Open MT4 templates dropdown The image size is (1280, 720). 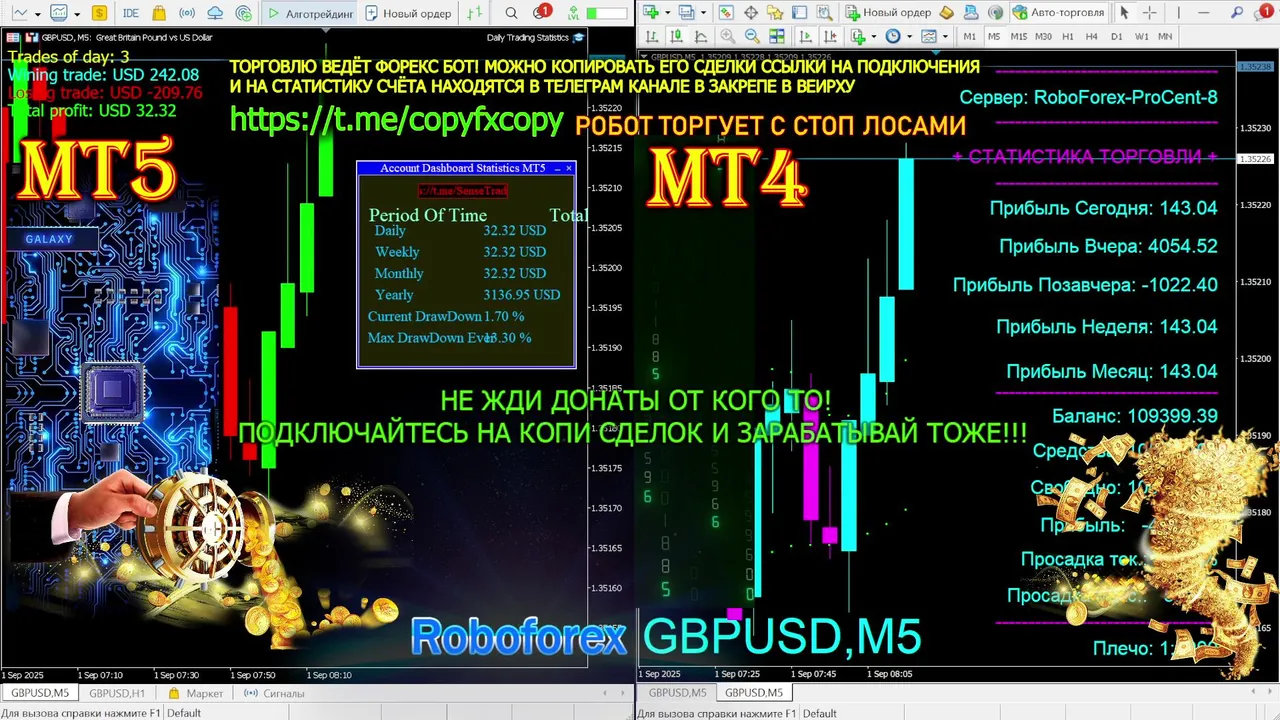(x=945, y=36)
